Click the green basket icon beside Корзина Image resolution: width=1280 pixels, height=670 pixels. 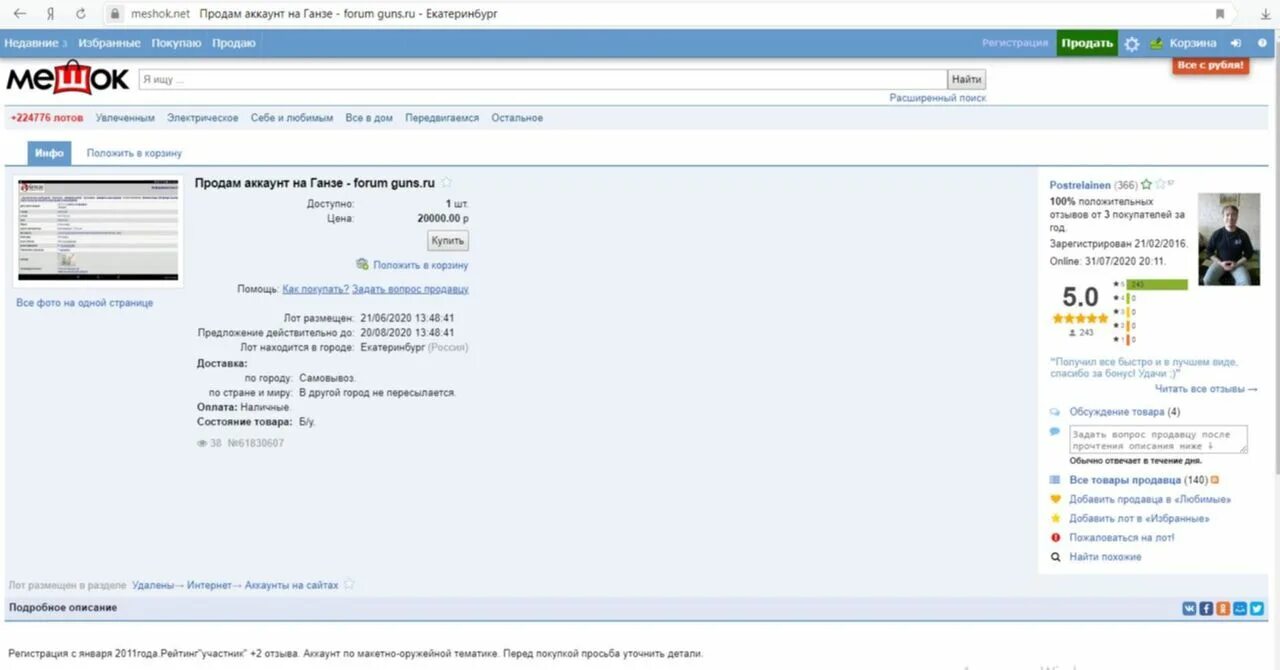point(1156,43)
